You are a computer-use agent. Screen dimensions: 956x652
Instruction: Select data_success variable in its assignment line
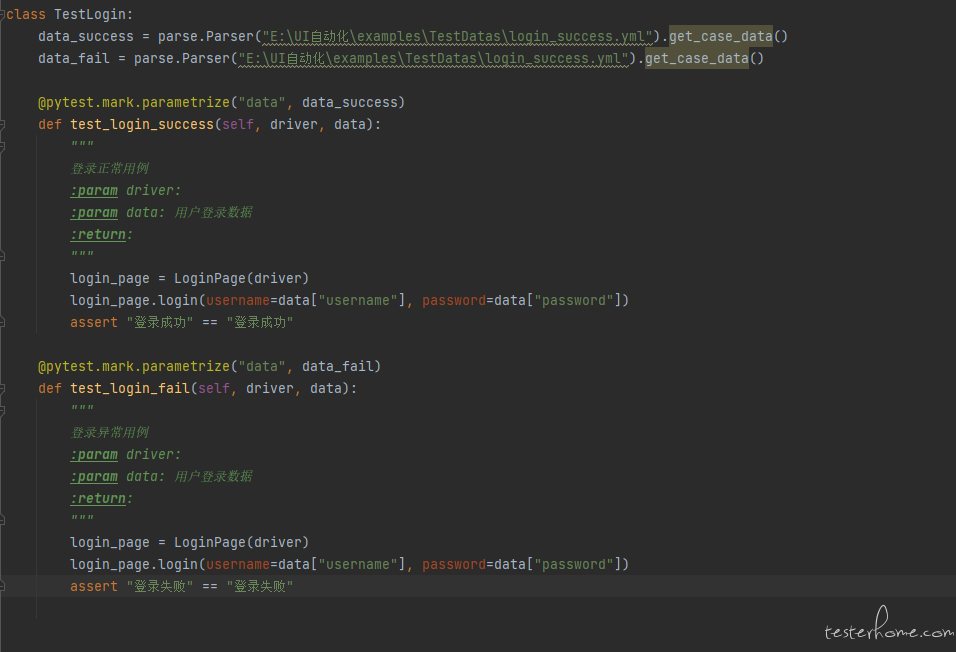(85, 37)
